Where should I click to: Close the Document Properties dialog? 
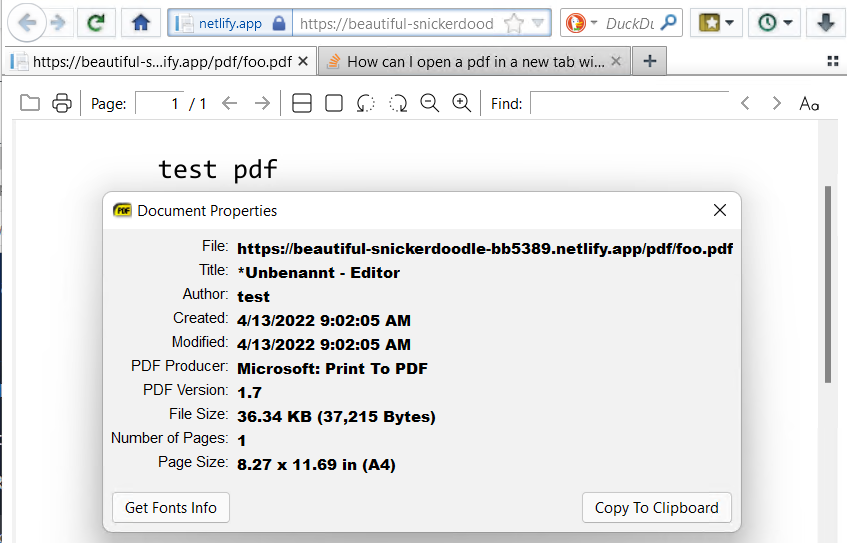point(720,210)
